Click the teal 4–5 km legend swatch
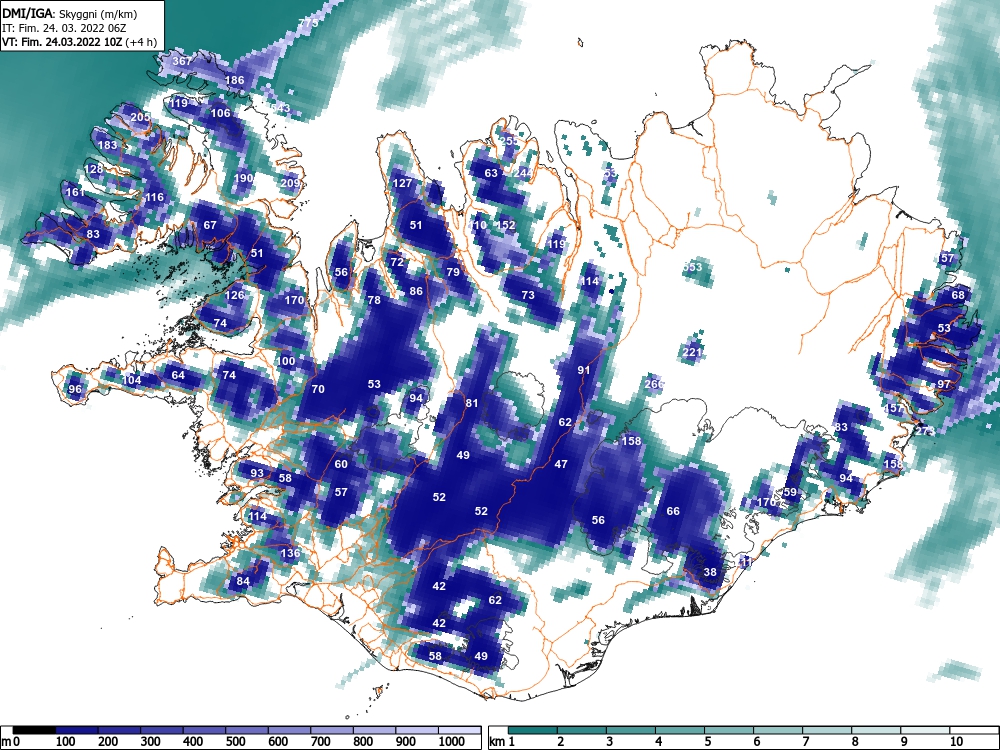 click(x=680, y=730)
